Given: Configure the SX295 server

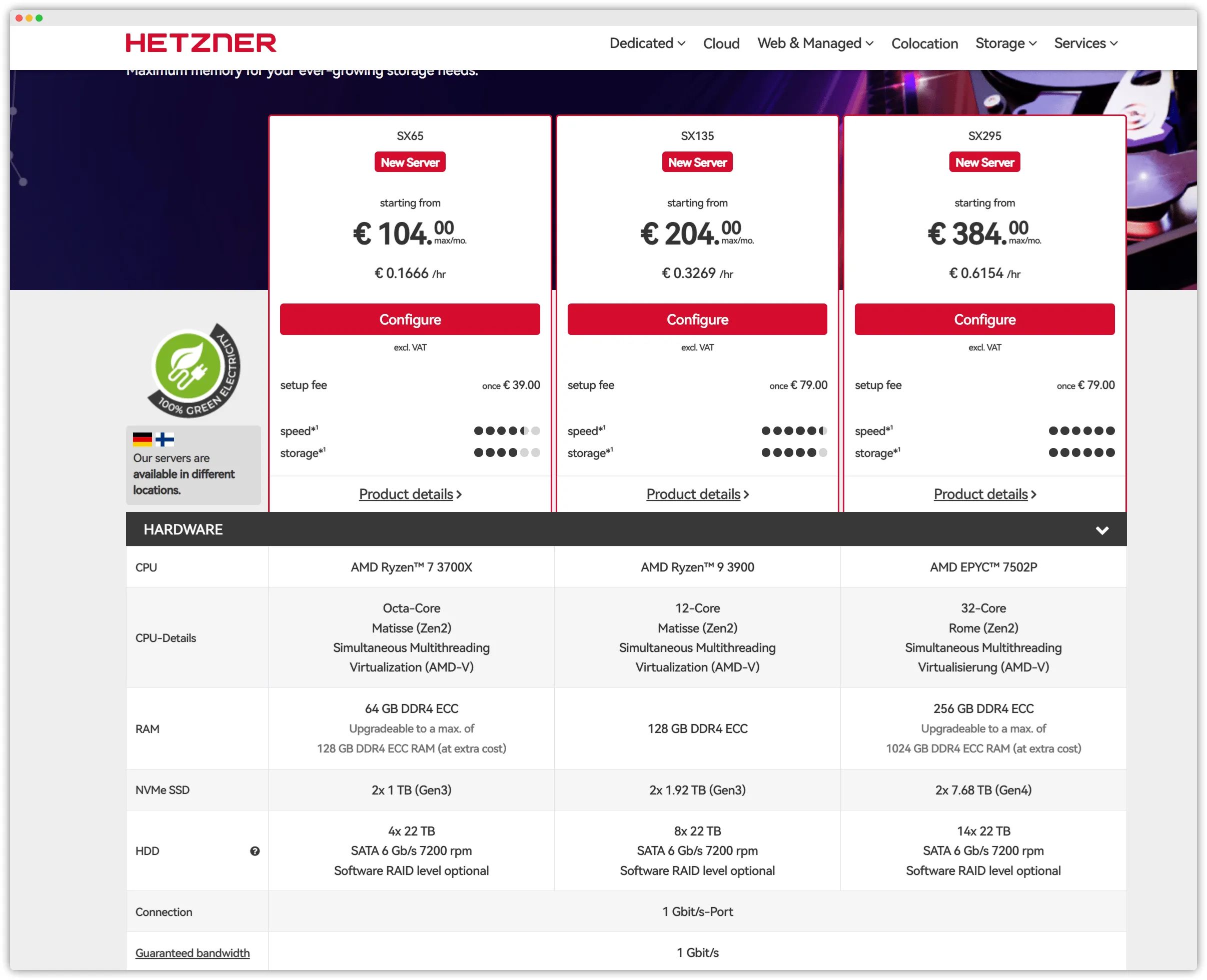Looking at the screenshot, I should pyautogui.click(x=984, y=319).
